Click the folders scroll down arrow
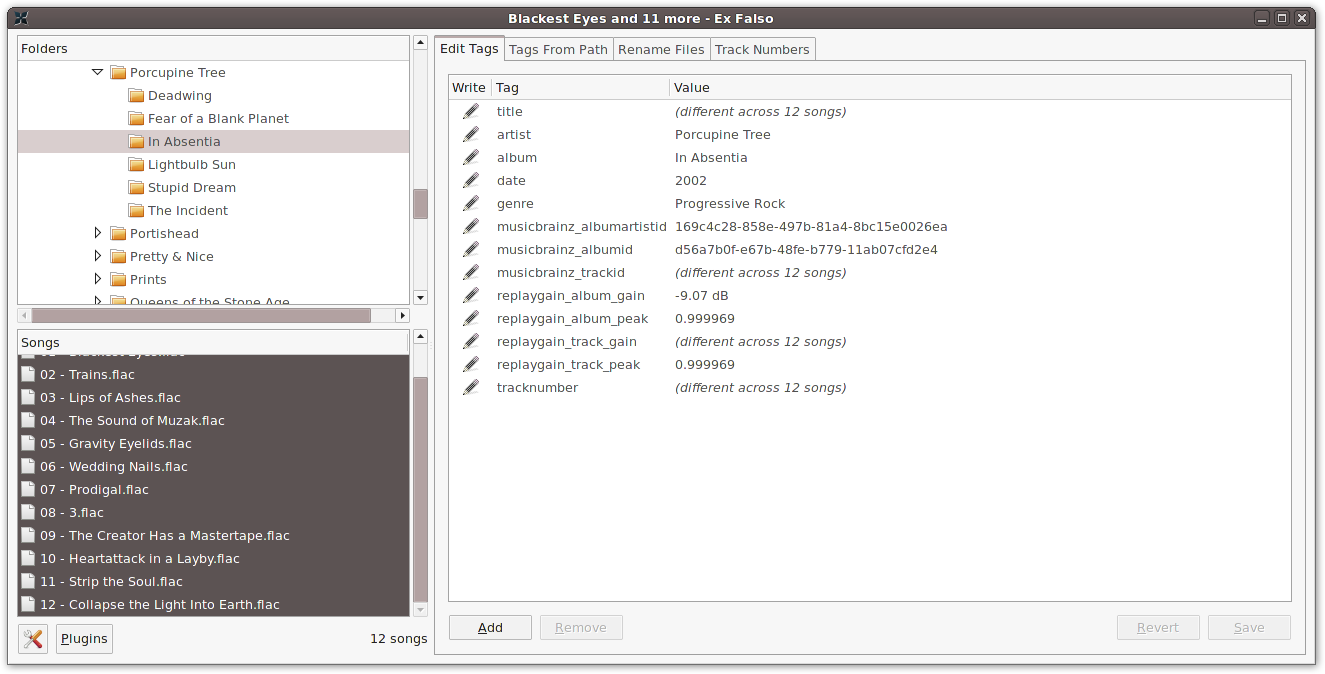 click(x=420, y=297)
